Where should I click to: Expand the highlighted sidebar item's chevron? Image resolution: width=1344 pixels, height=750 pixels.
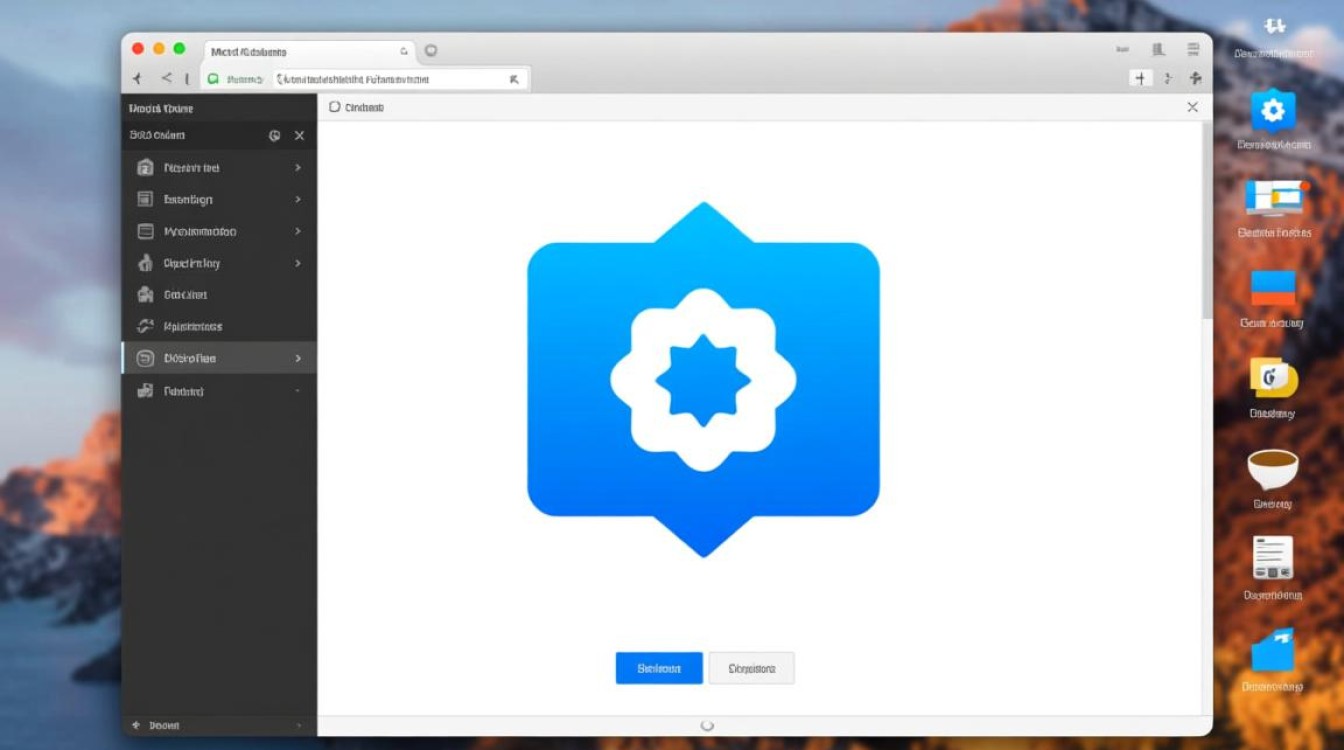click(x=298, y=358)
